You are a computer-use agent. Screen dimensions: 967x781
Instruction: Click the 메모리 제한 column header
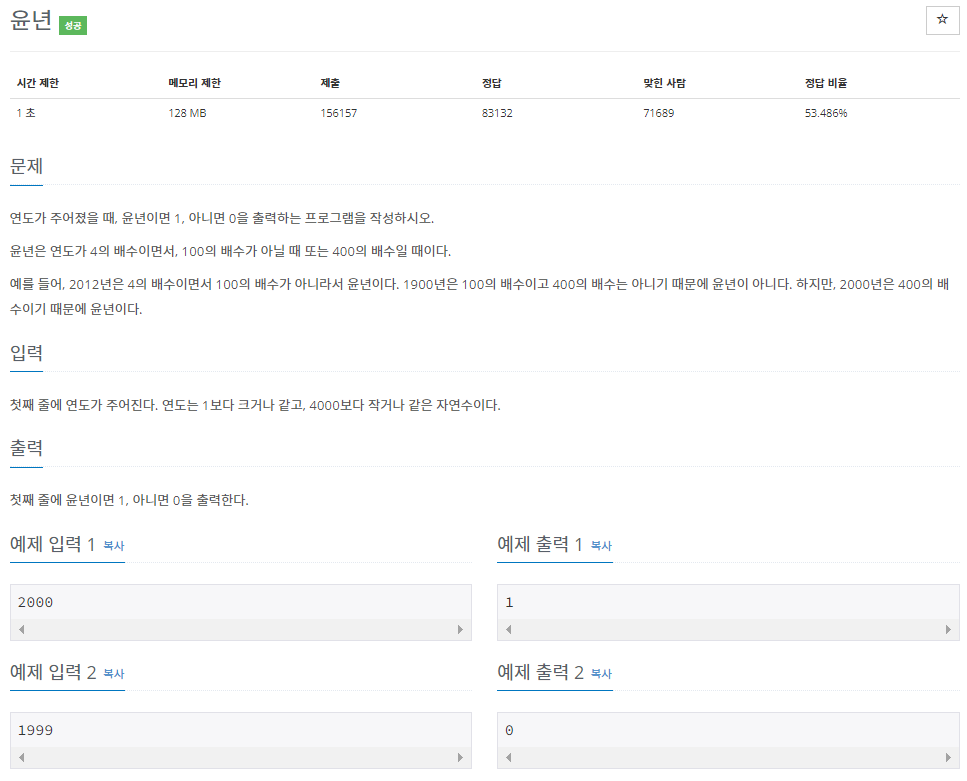coord(194,83)
